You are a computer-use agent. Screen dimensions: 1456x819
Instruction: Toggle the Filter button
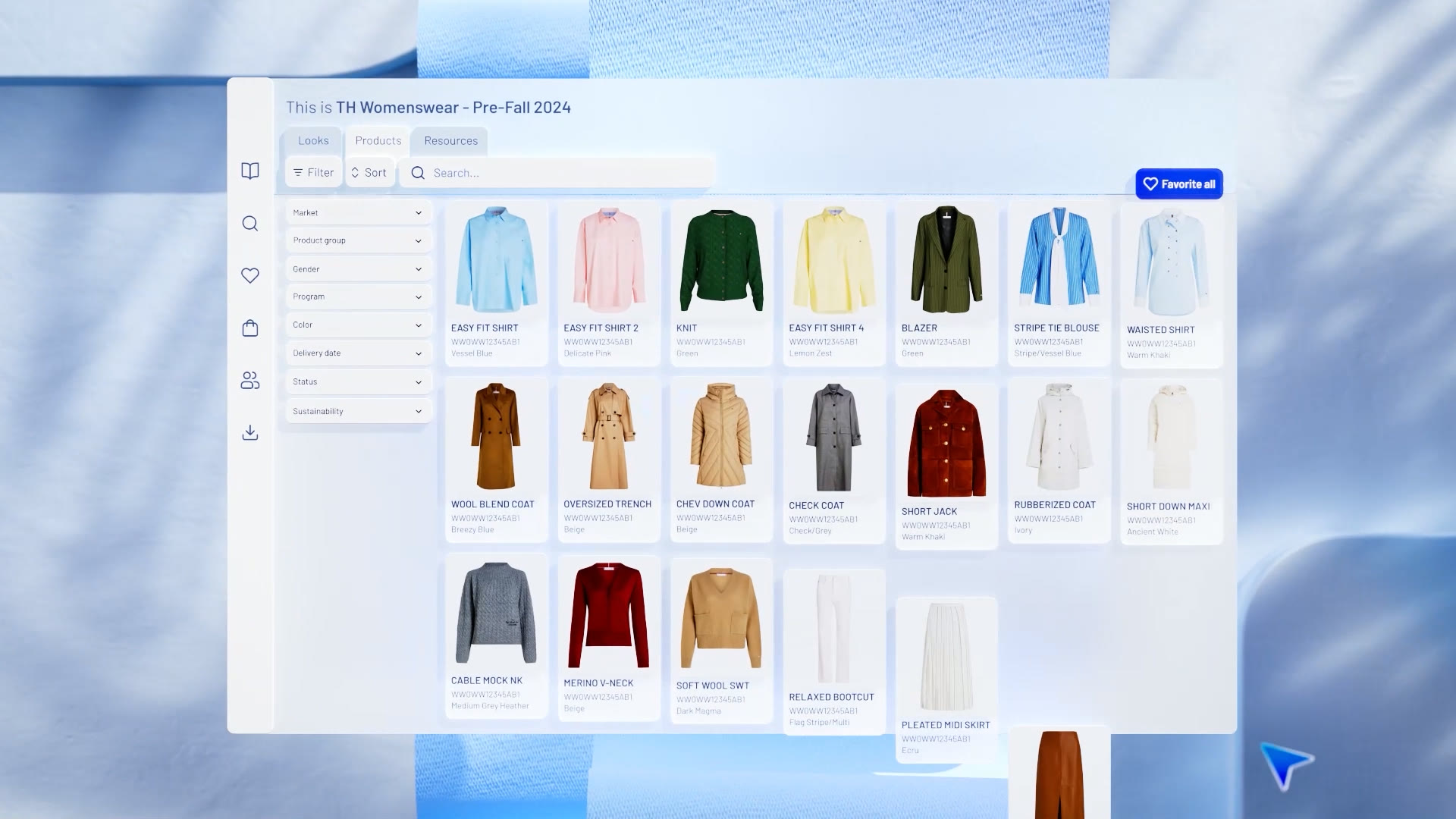pyautogui.click(x=314, y=172)
